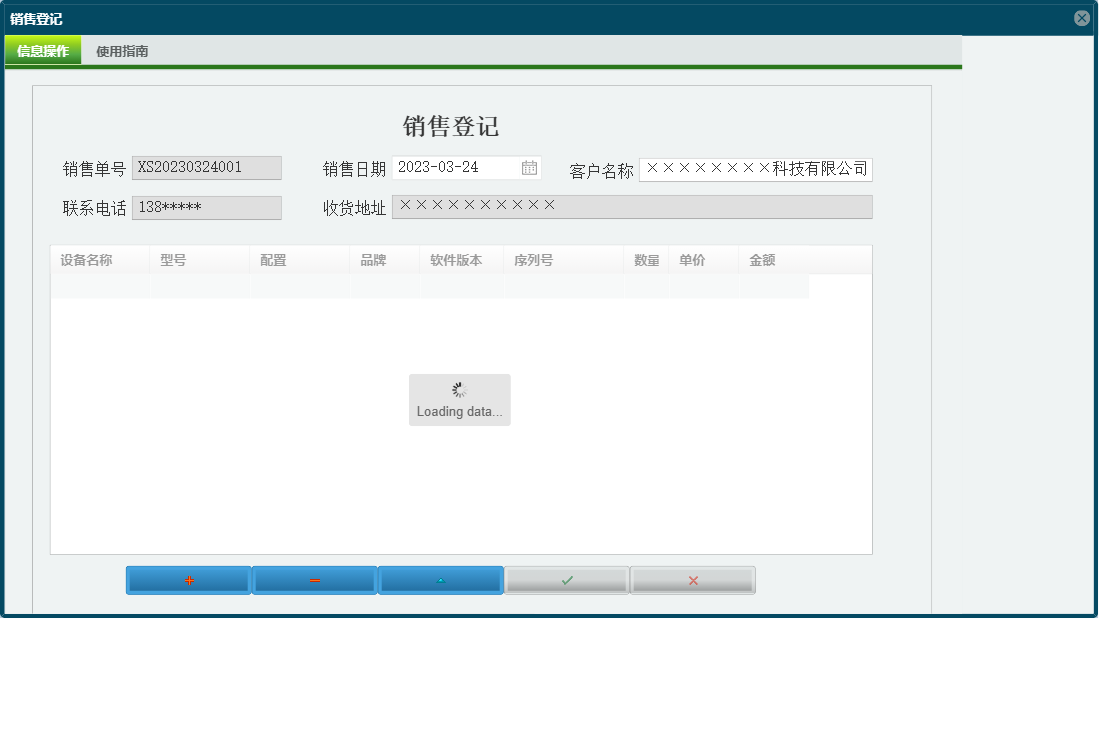Click the 单价 column header
The width and height of the screenshot is (1099, 737).
coord(690,259)
